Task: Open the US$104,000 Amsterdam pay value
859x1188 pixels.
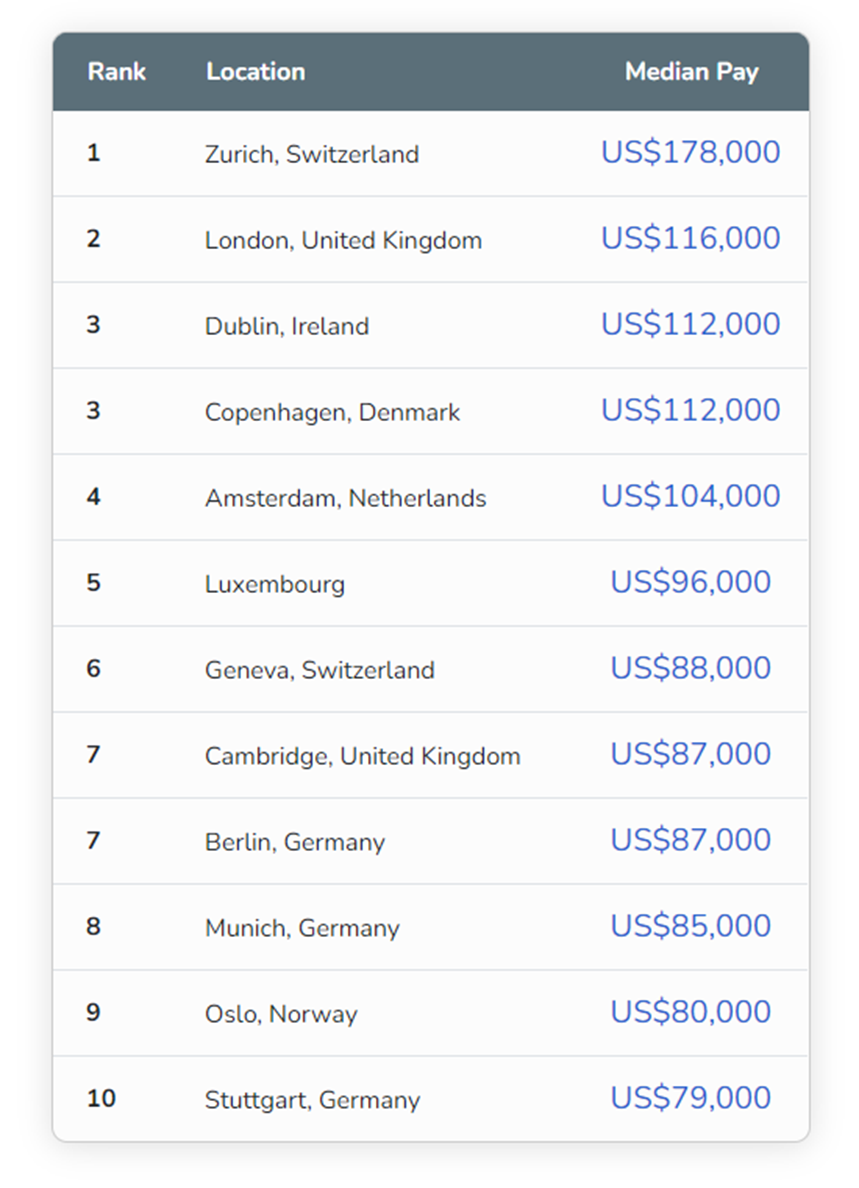Action: coord(690,496)
